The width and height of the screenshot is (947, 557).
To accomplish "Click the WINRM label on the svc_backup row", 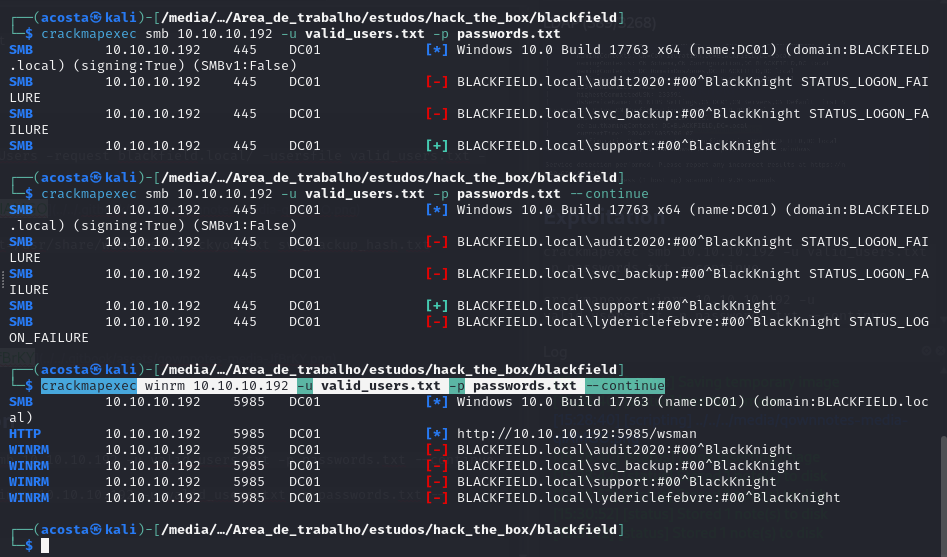I will point(29,466).
